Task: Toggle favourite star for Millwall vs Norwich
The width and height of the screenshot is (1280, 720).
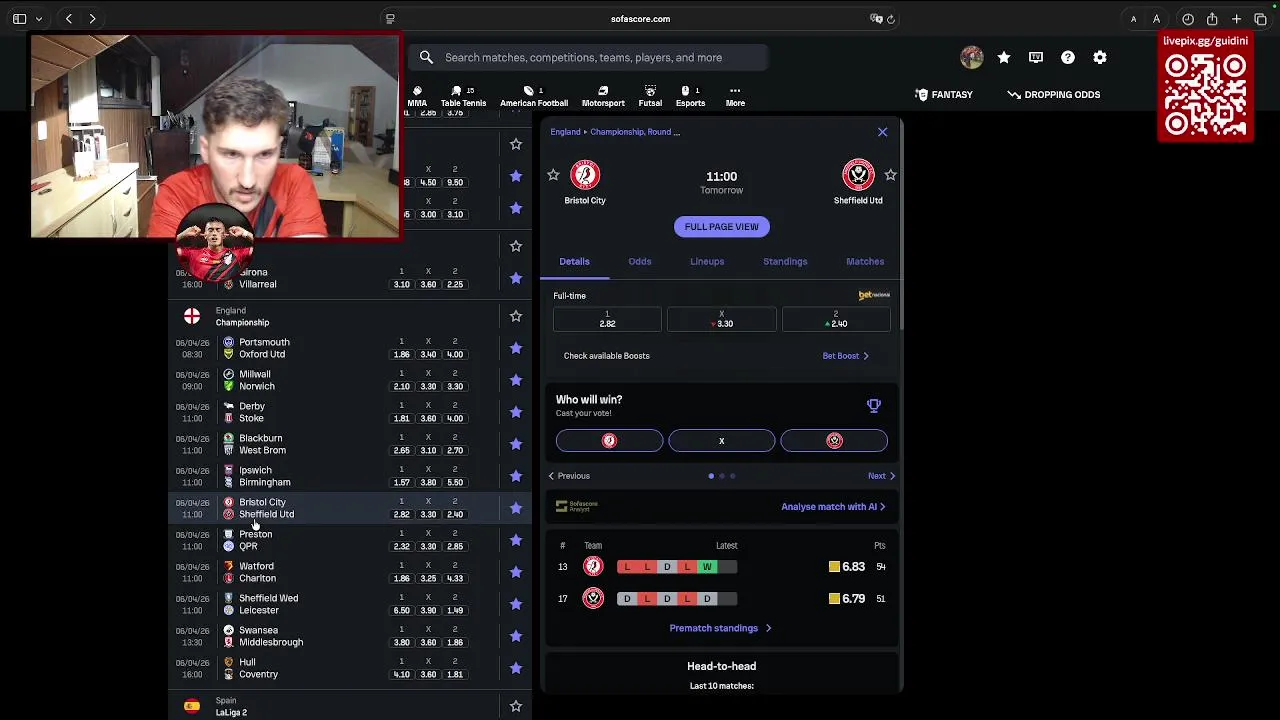Action: pos(515,380)
